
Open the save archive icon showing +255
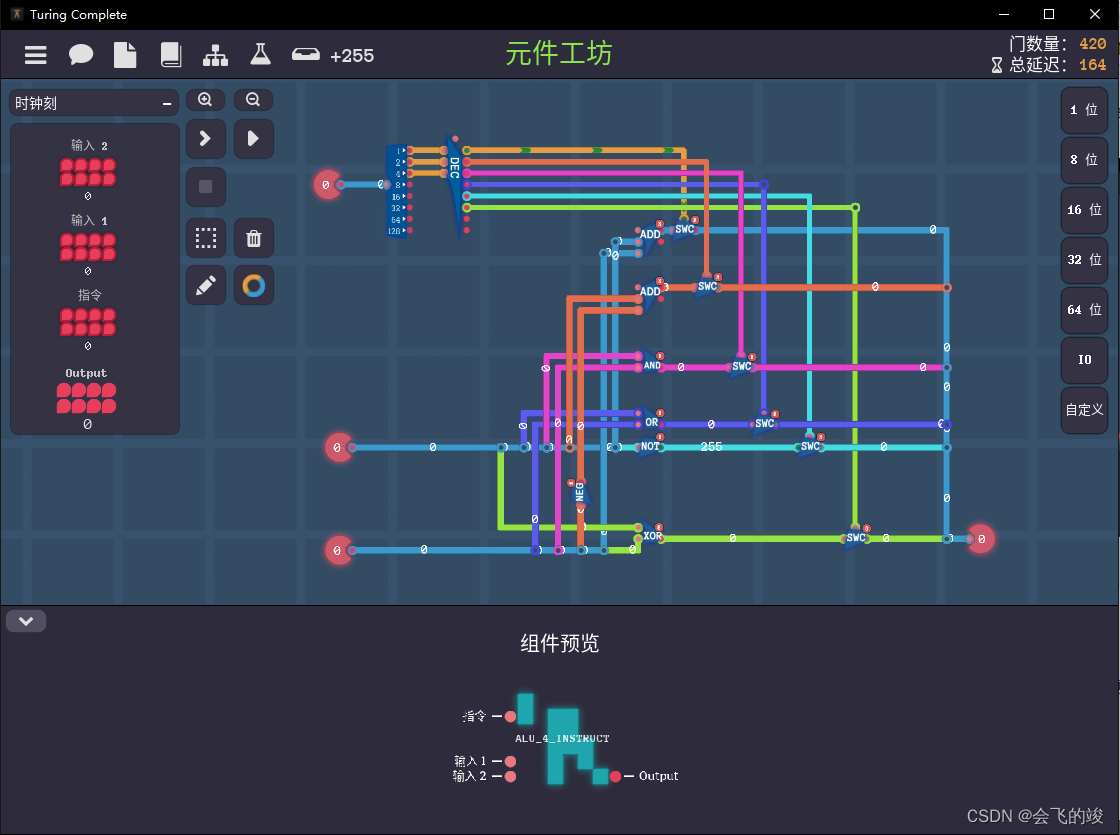click(306, 55)
